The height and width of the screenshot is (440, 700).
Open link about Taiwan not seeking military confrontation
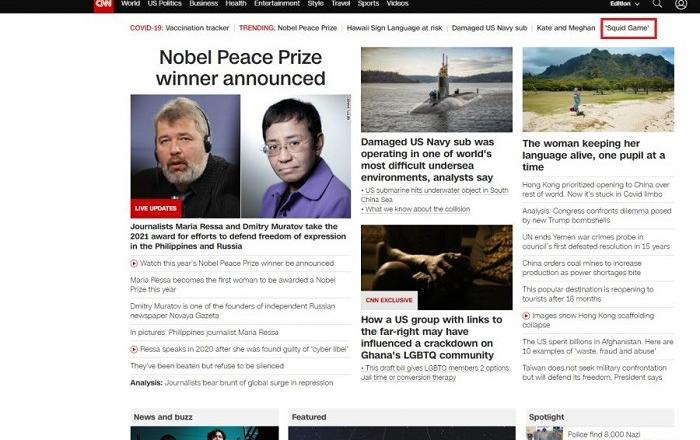[x=595, y=373]
